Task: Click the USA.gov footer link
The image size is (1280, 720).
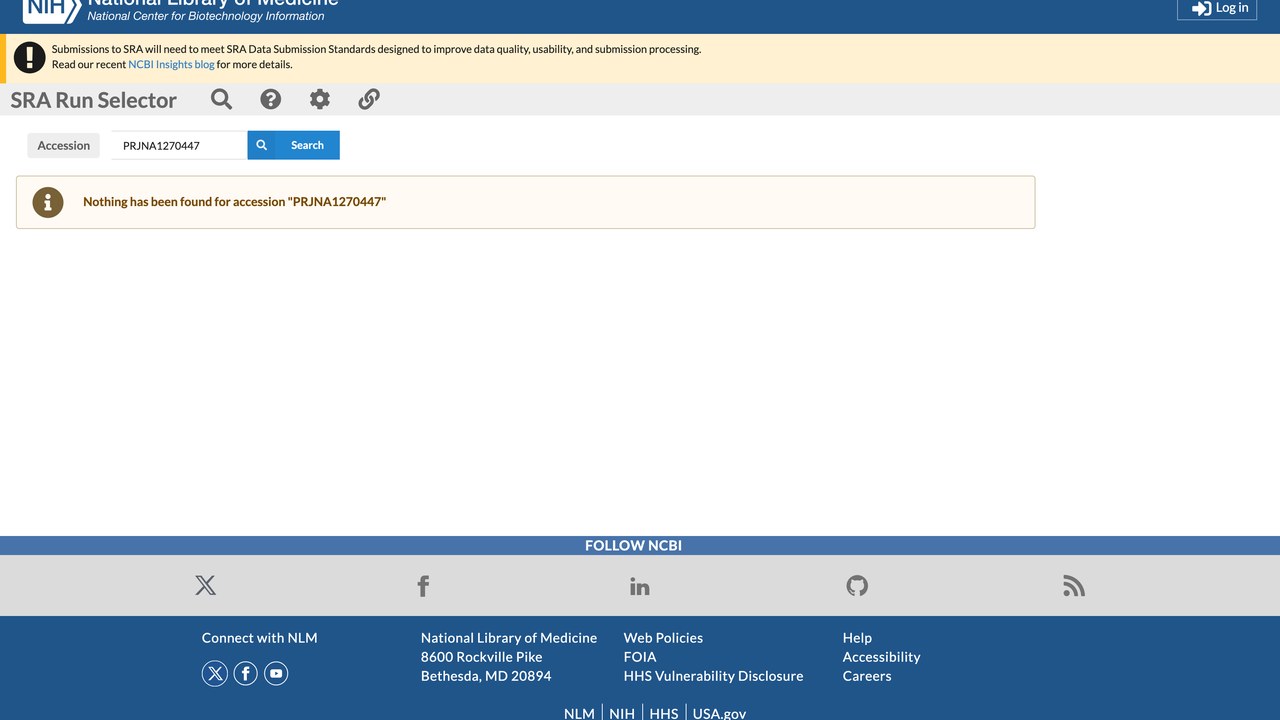Action: pyautogui.click(x=720, y=714)
